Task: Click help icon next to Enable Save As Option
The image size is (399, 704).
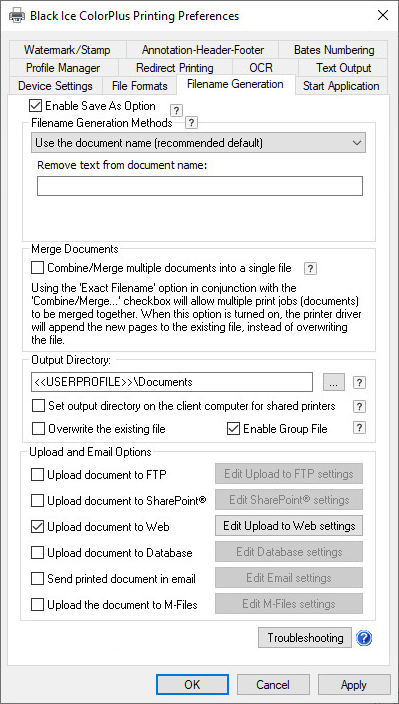Action: pos(176,110)
